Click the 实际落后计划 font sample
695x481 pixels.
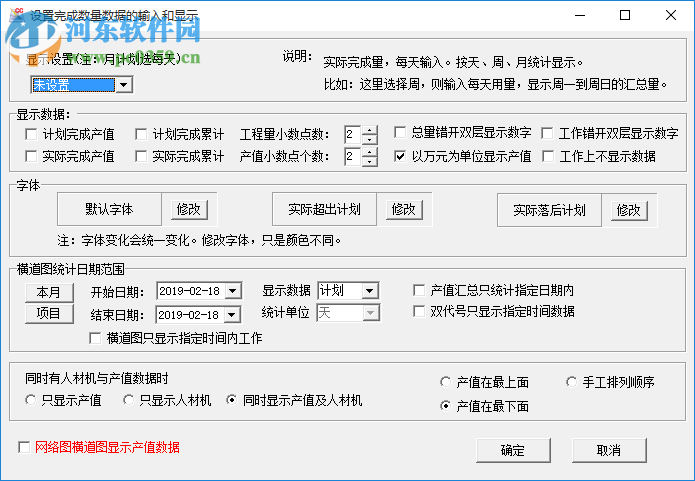pos(549,210)
